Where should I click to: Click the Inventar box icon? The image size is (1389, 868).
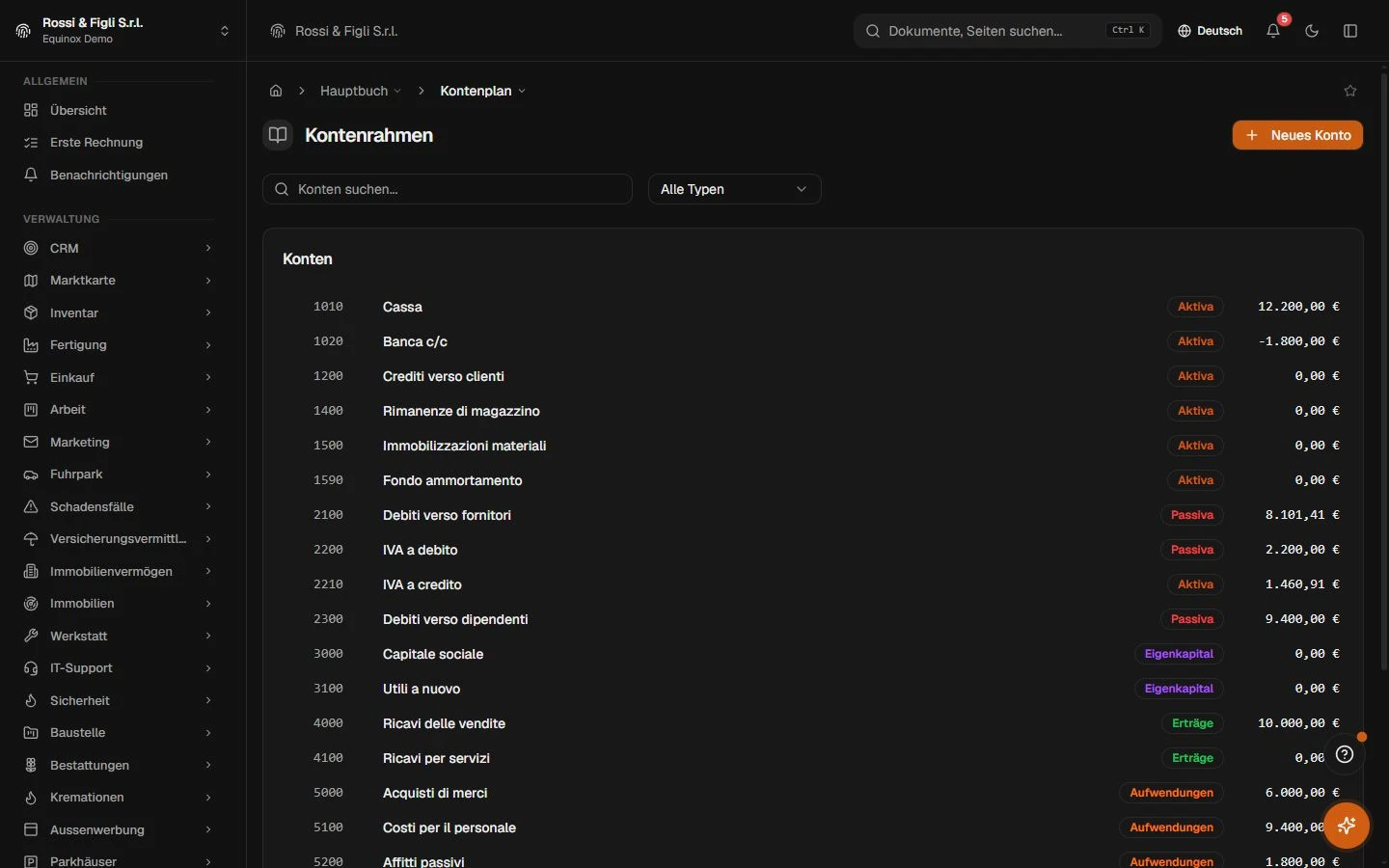pyautogui.click(x=31, y=312)
